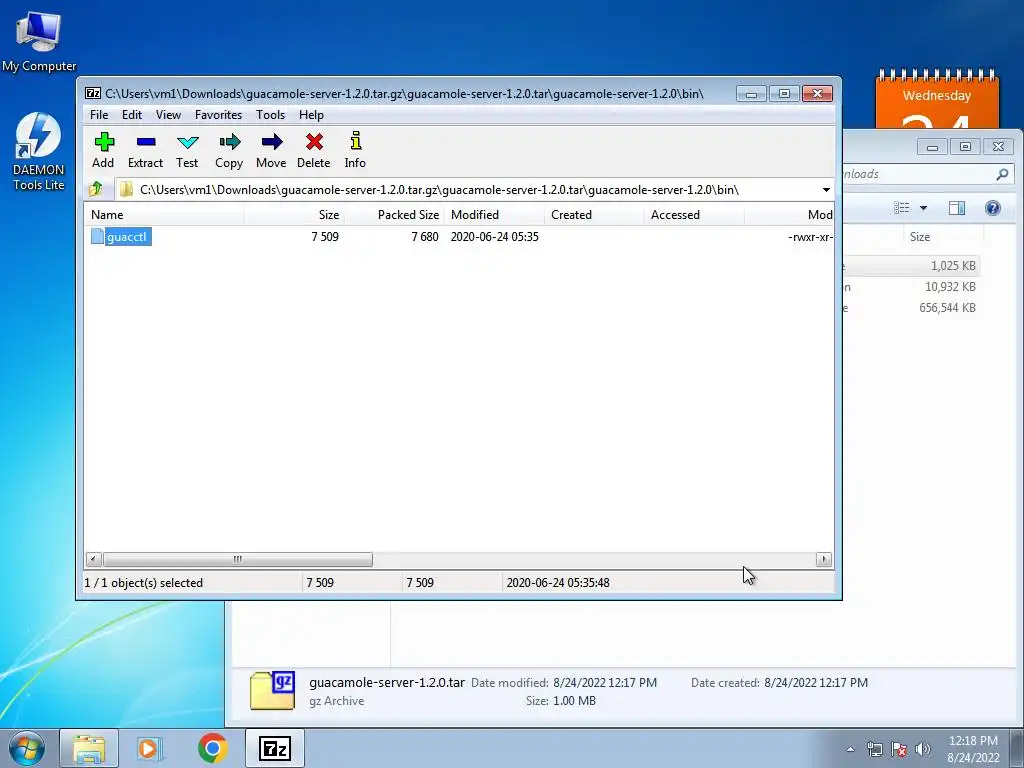Open the Edit menu

132,115
